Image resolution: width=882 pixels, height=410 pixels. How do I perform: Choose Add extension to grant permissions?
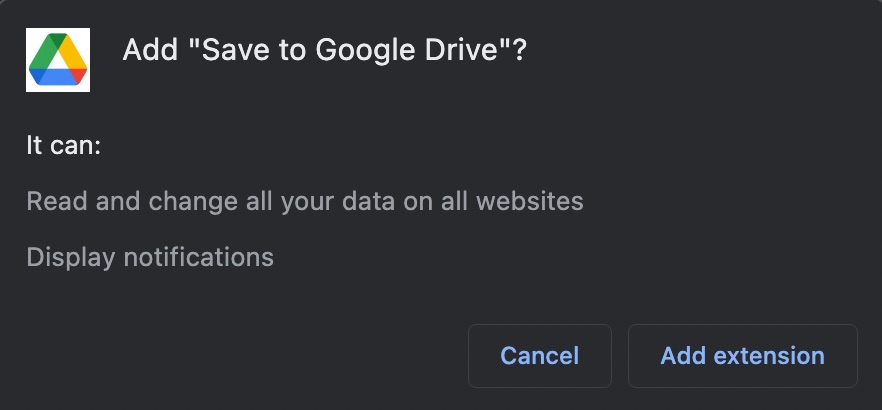pyautogui.click(x=742, y=355)
